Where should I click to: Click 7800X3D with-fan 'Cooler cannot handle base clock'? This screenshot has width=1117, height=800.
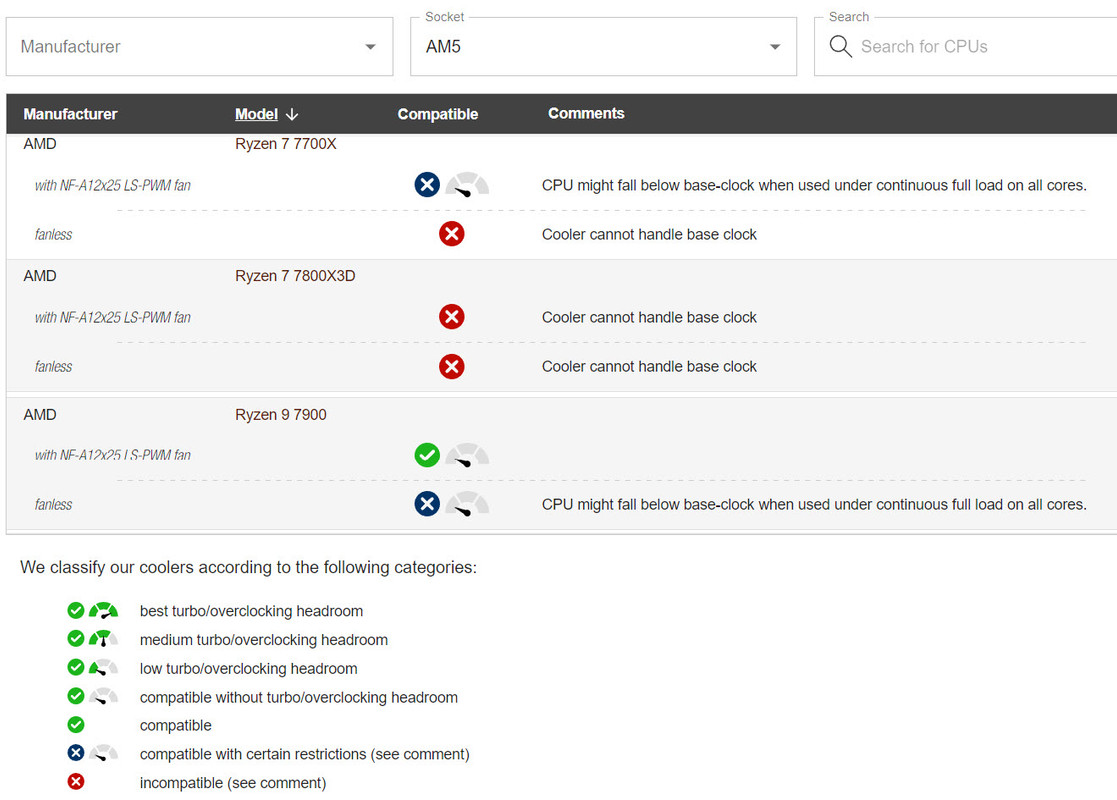tap(649, 317)
